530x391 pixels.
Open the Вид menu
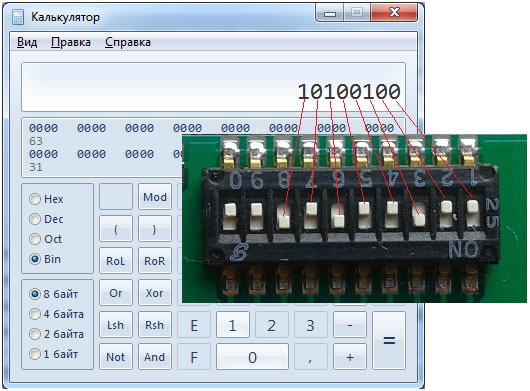27,42
